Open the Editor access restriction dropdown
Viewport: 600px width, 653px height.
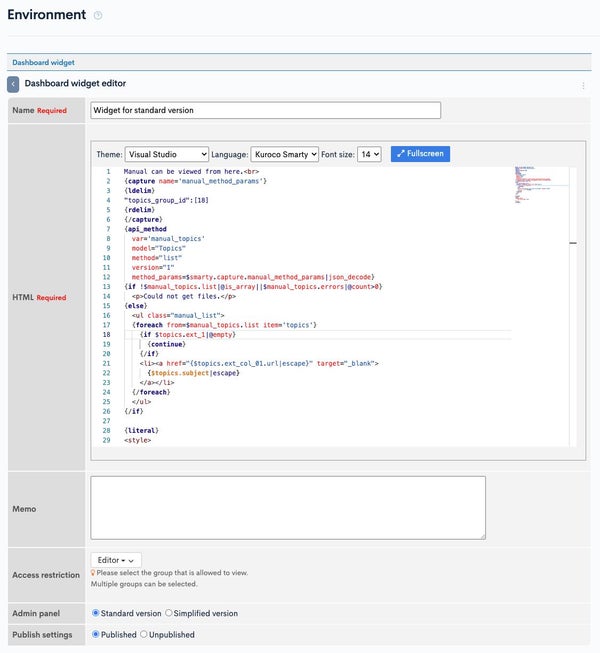click(116, 560)
